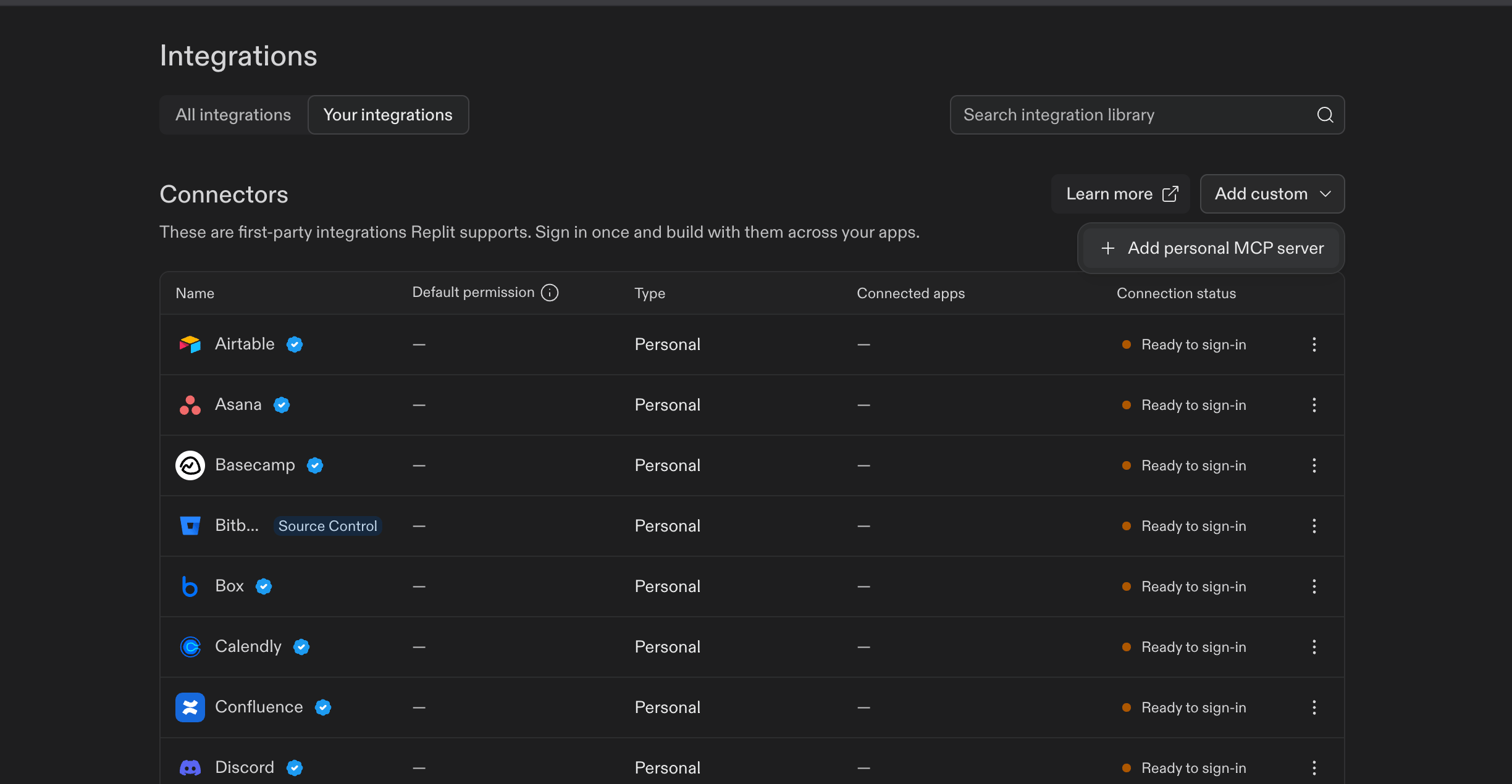
Task: Click the Box logo icon
Action: tap(190, 586)
